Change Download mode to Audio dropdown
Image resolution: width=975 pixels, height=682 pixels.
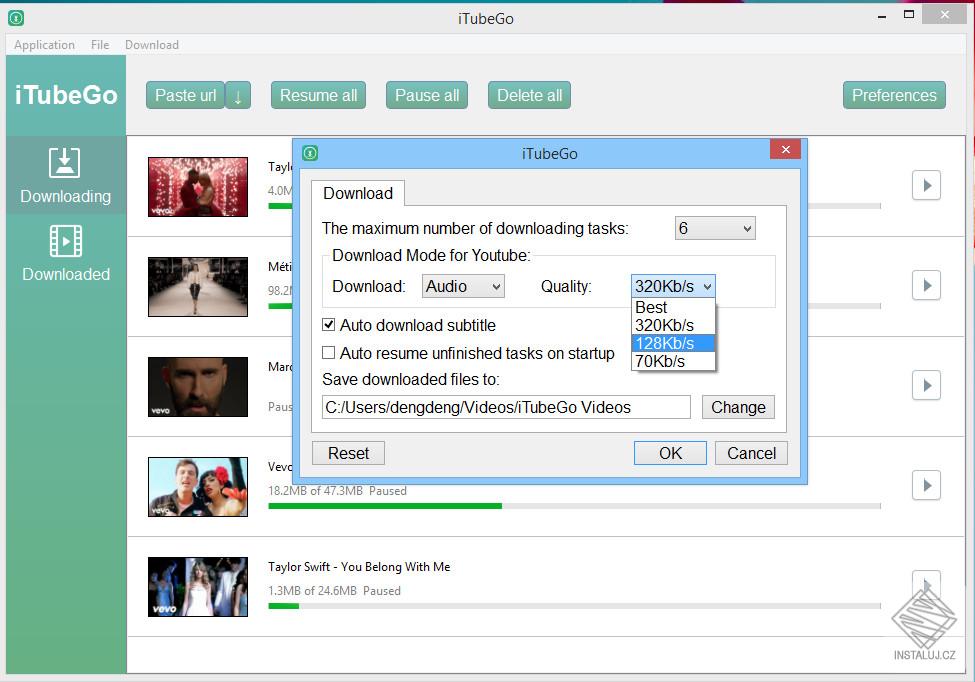(463, 286)
